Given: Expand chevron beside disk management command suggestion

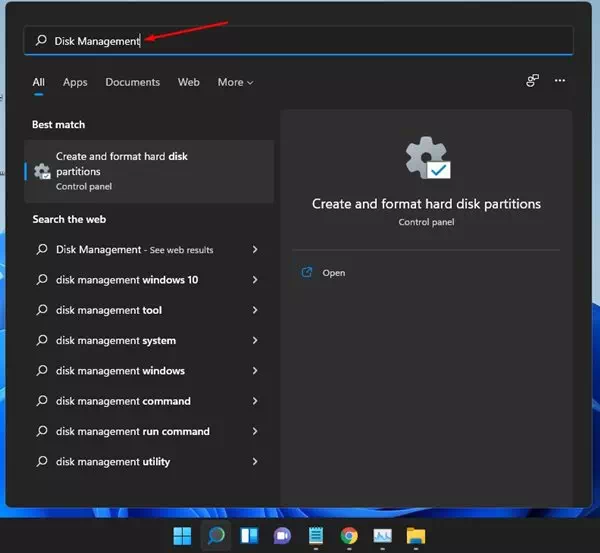Looking at the screenshot, I should (x=255, y=401).
